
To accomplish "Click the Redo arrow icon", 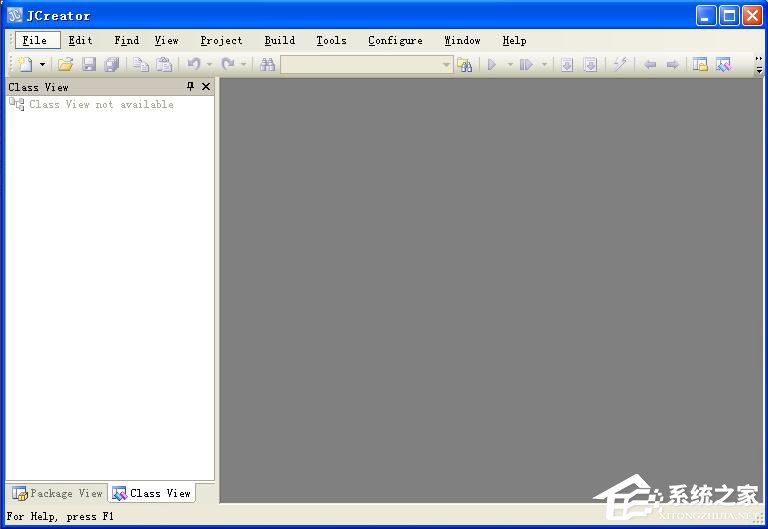I will [x=228, y=64].
